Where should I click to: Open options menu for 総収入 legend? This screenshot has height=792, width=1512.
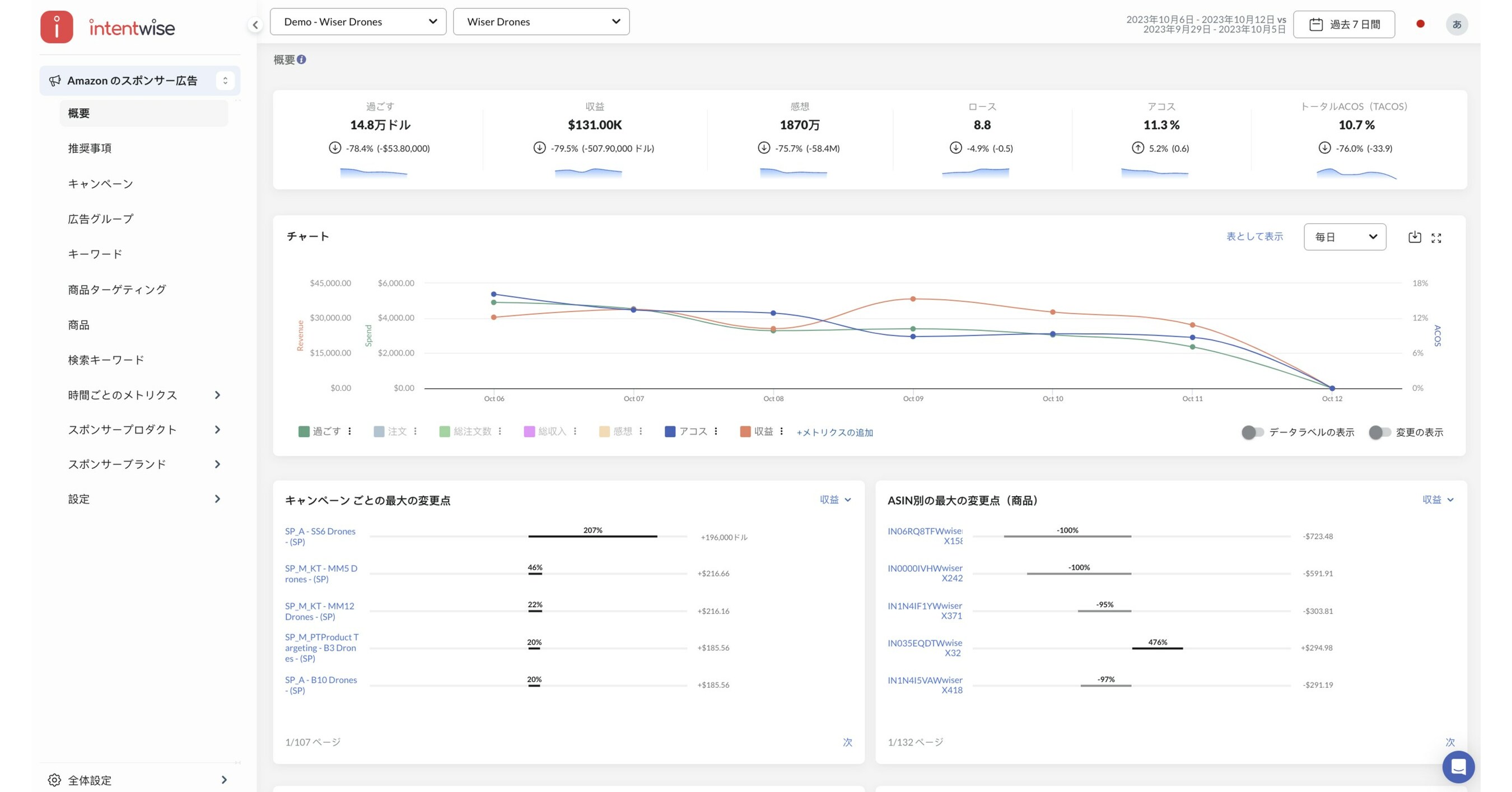pyautogui.click(x=575, y=431)
